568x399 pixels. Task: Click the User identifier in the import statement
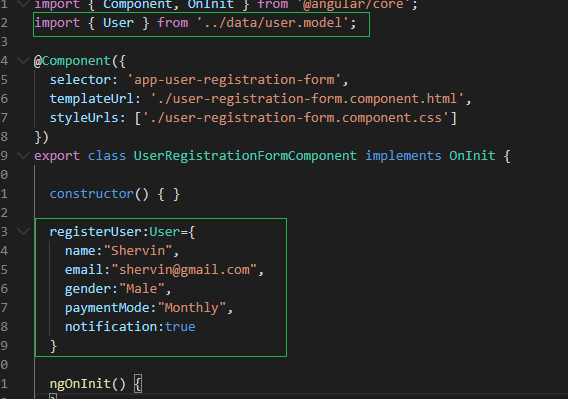(x=118, y=23)
